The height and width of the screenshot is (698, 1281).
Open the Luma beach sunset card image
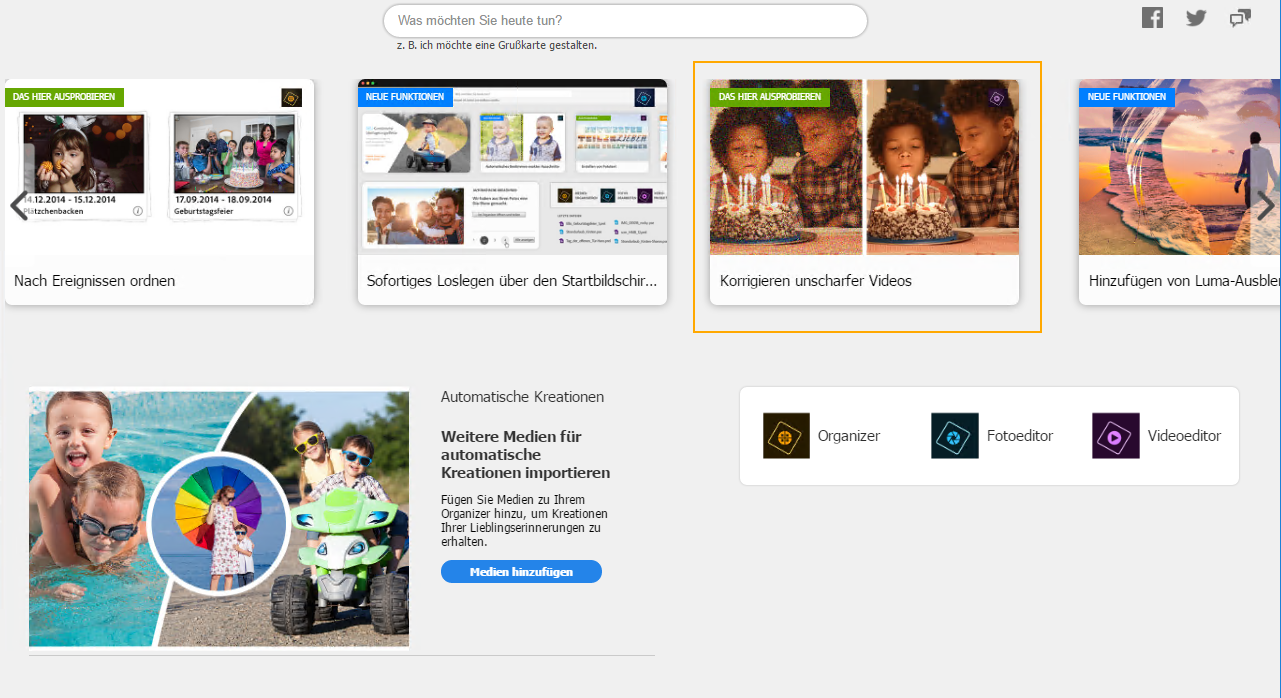(x=1179, y=167)
